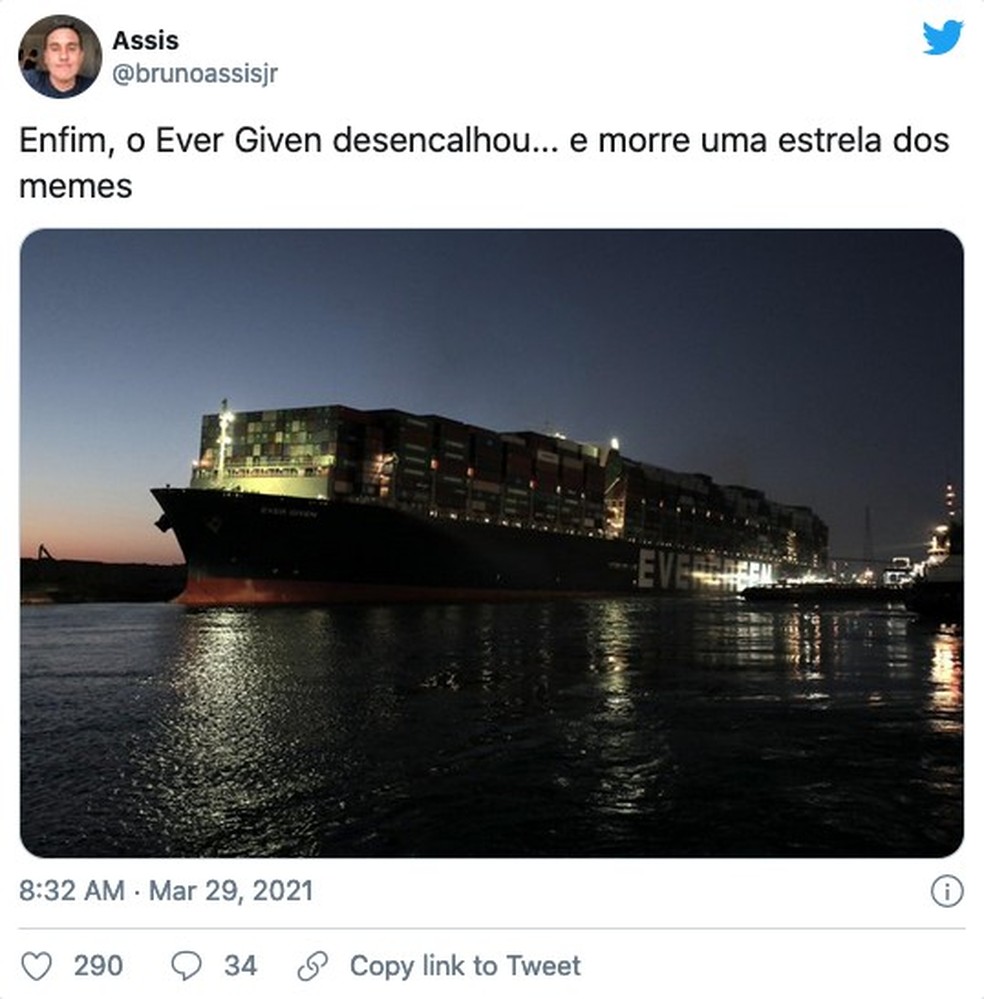Image resolution: width=984 pixels, height=999 pixels.
Task: Like the tweet by clicking the heart icon
Action: 38,966
